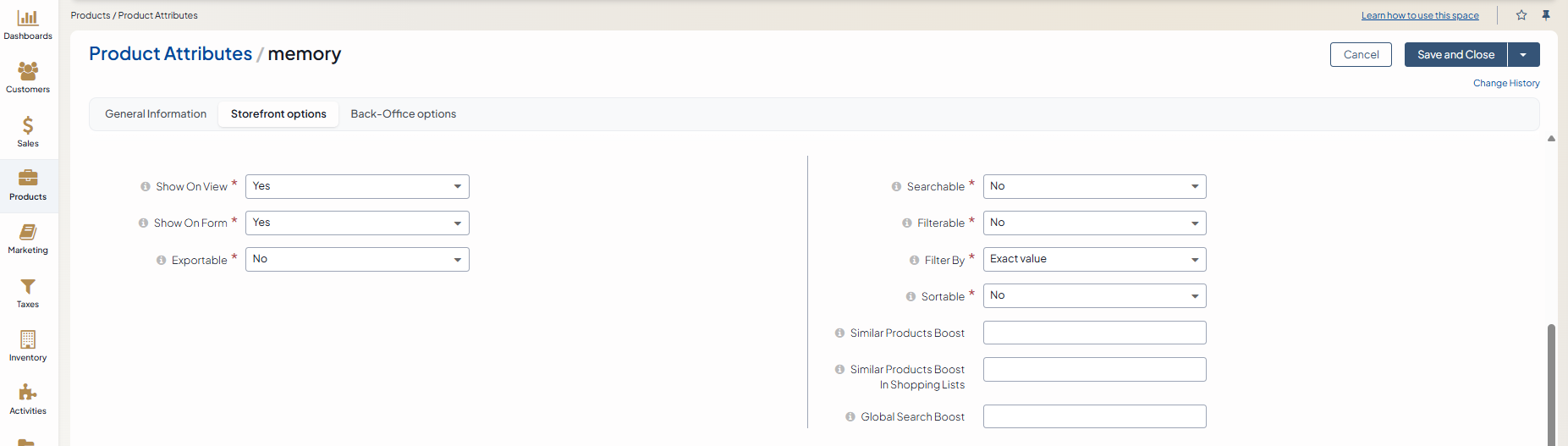Screen dimensions: 1568x446
Task: Open the Marketing sidebar section
Action: click(x=28, y=239)
